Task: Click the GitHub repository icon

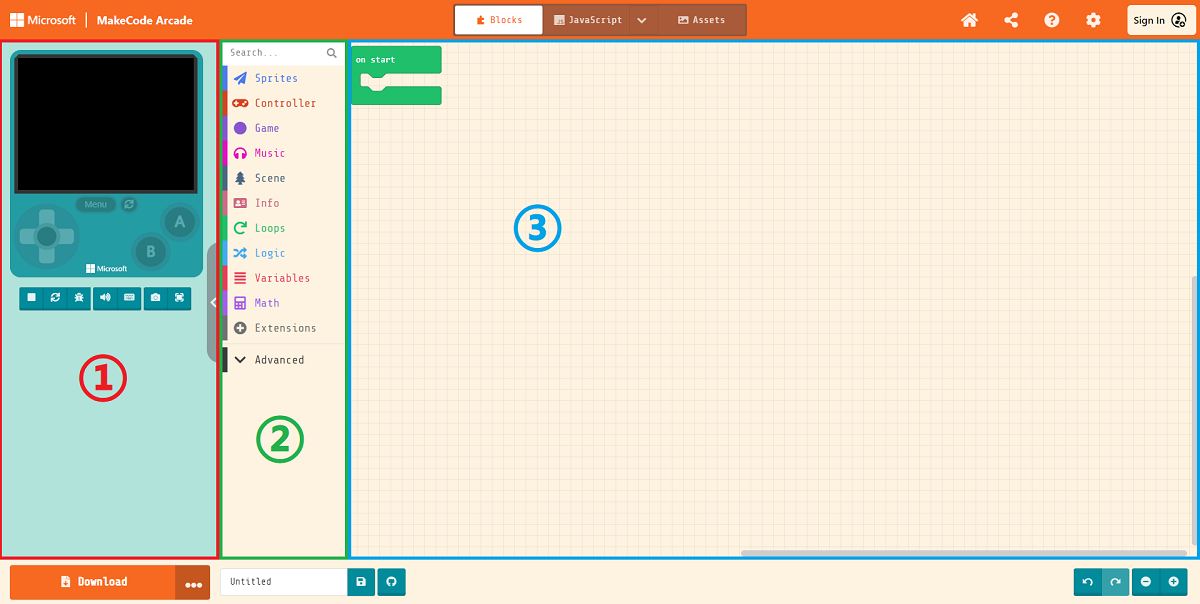Action: click(392, 582)
